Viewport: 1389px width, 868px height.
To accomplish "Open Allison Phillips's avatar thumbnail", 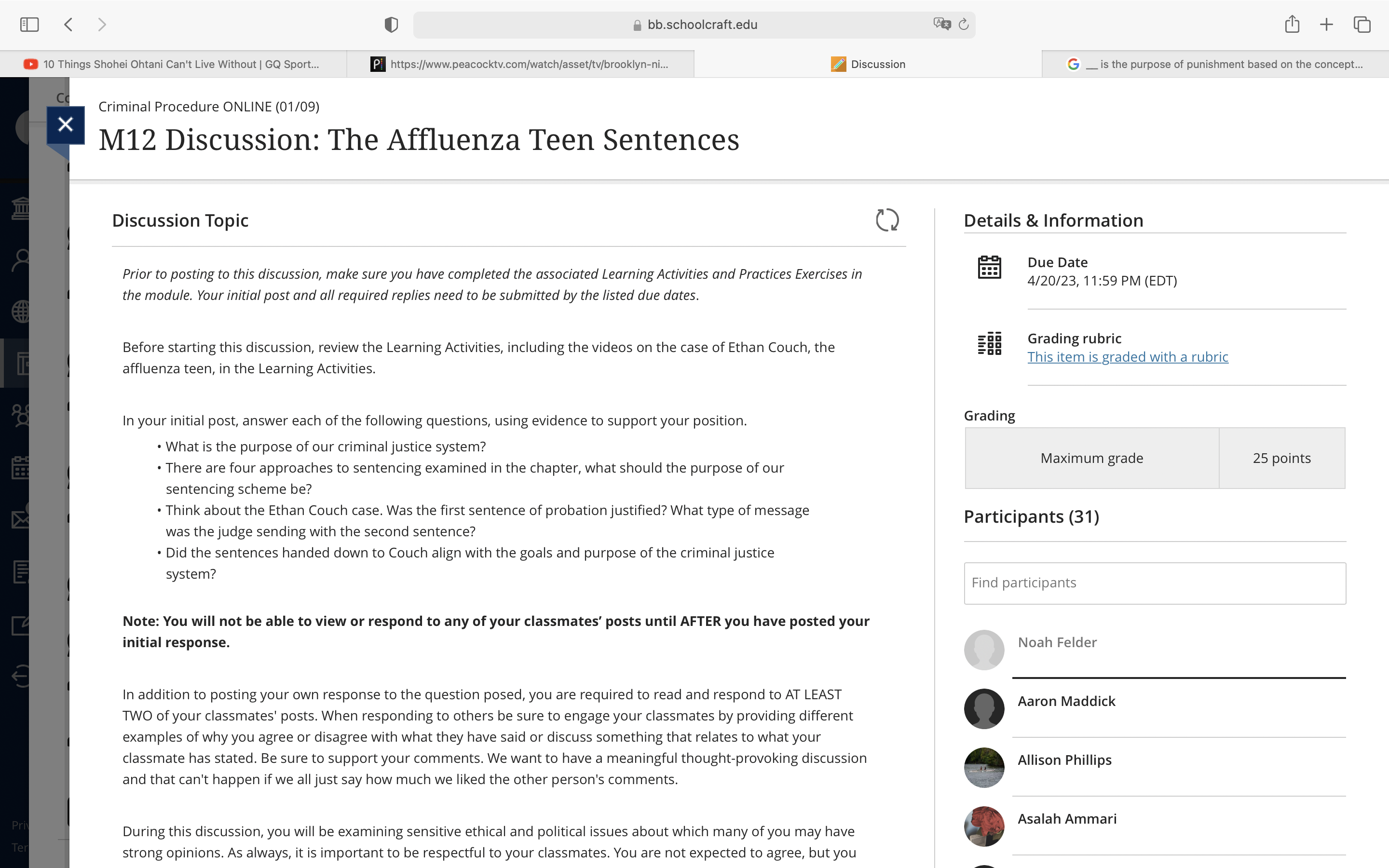I will 984,768.
